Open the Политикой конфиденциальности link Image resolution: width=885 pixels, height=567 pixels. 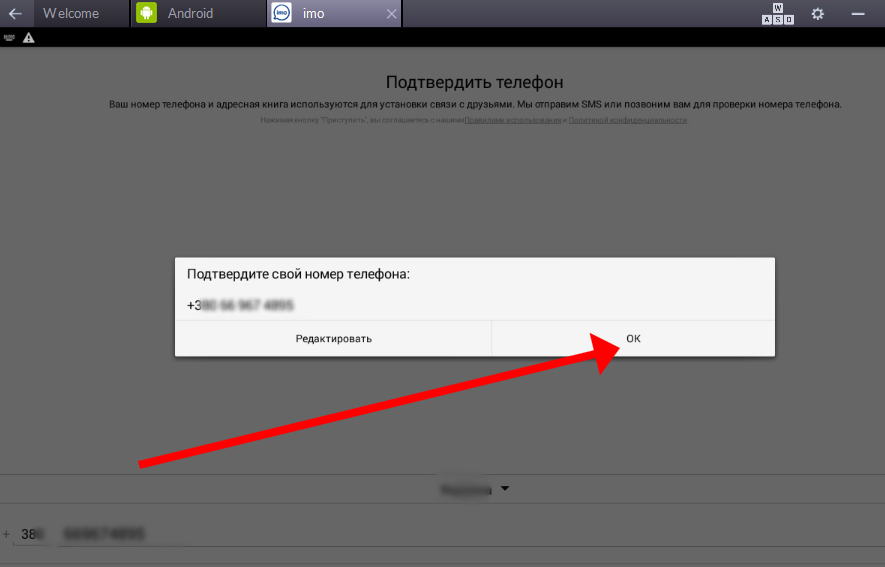pyautogui.click(x=627, y=120)
